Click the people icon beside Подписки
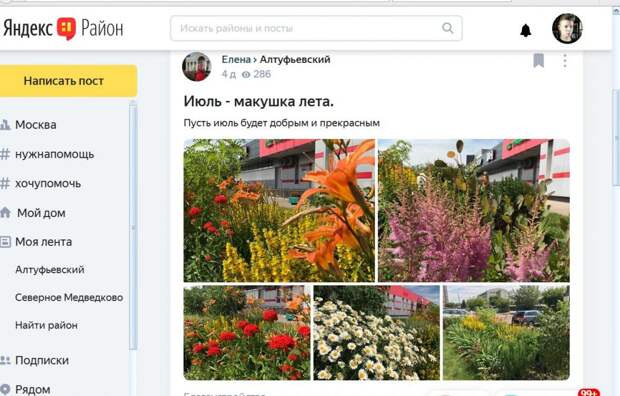 pos(5,360)
